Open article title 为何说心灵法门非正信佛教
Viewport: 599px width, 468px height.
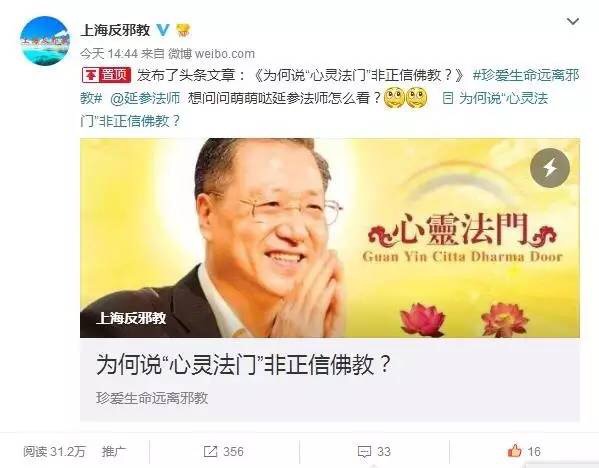click(244, 365)
